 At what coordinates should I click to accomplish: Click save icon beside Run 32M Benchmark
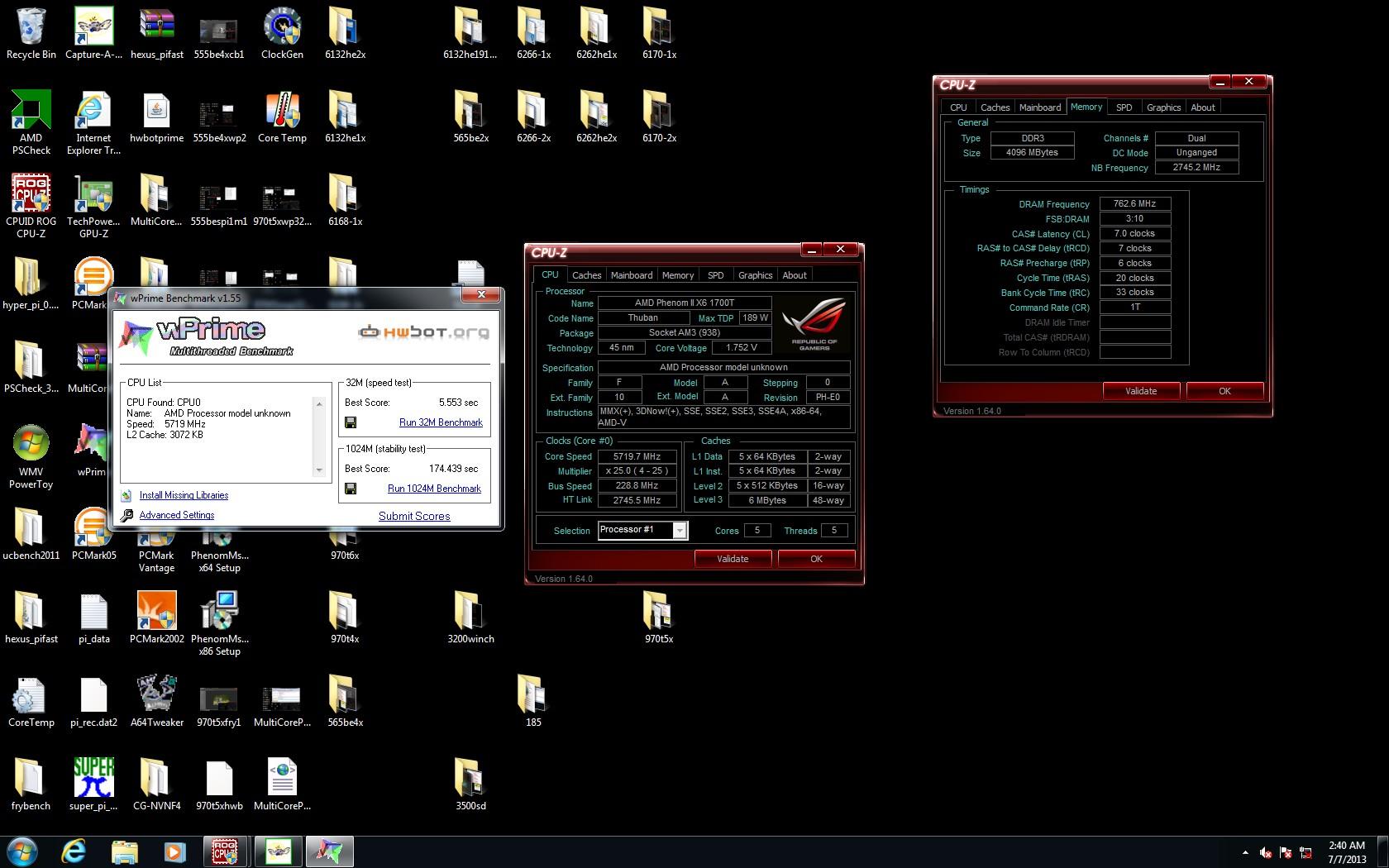(351, 422)
